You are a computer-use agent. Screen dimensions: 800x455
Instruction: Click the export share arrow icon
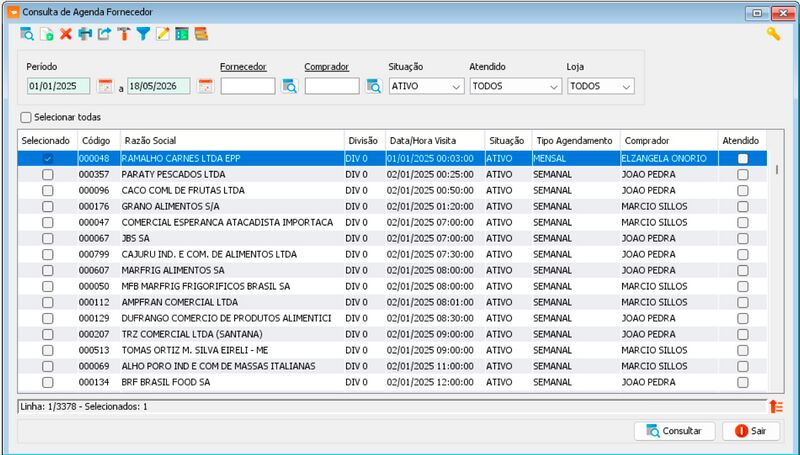[x=105, y=34]
